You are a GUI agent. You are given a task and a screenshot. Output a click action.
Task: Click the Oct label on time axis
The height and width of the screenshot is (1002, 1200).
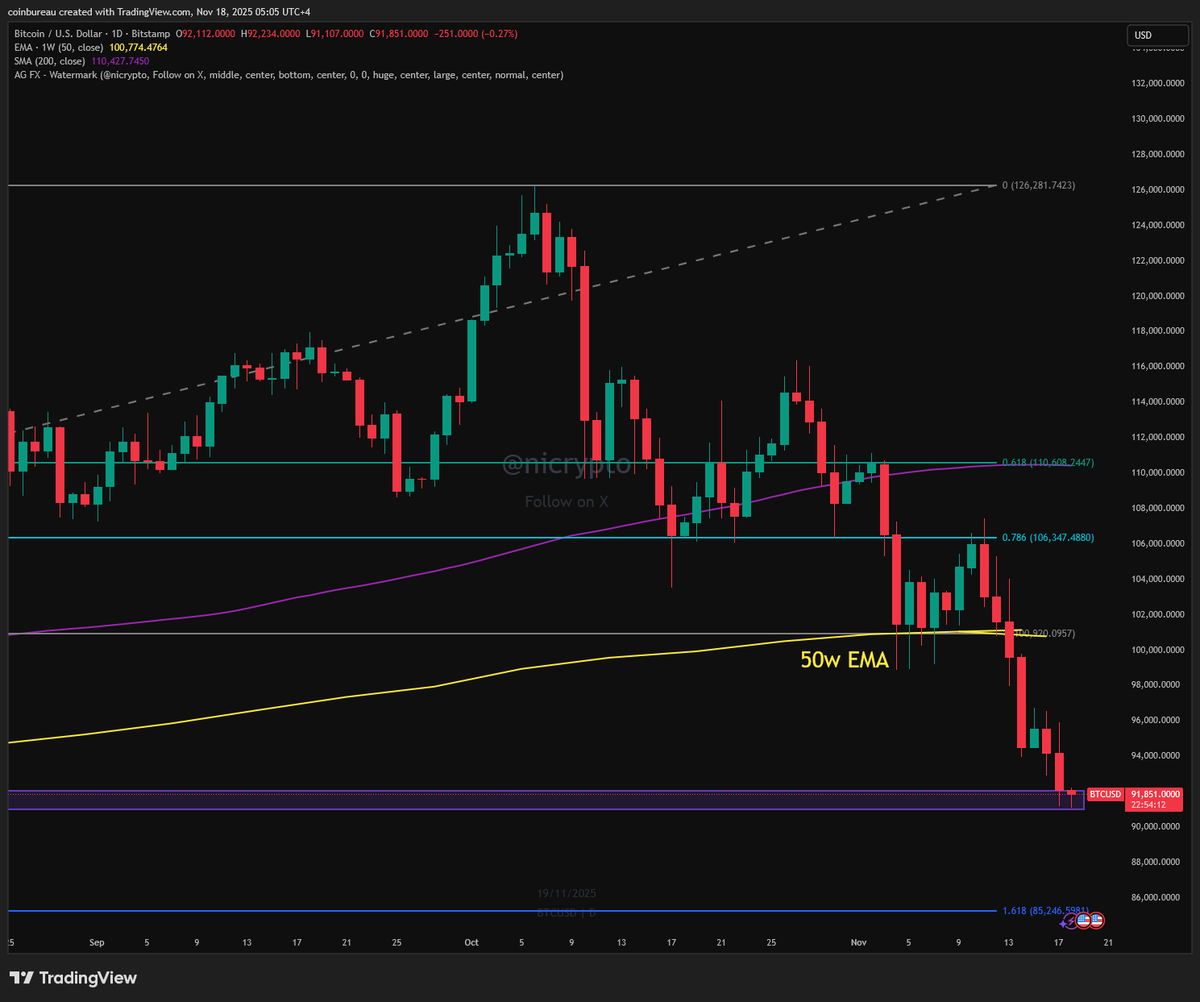click(471, 942)
